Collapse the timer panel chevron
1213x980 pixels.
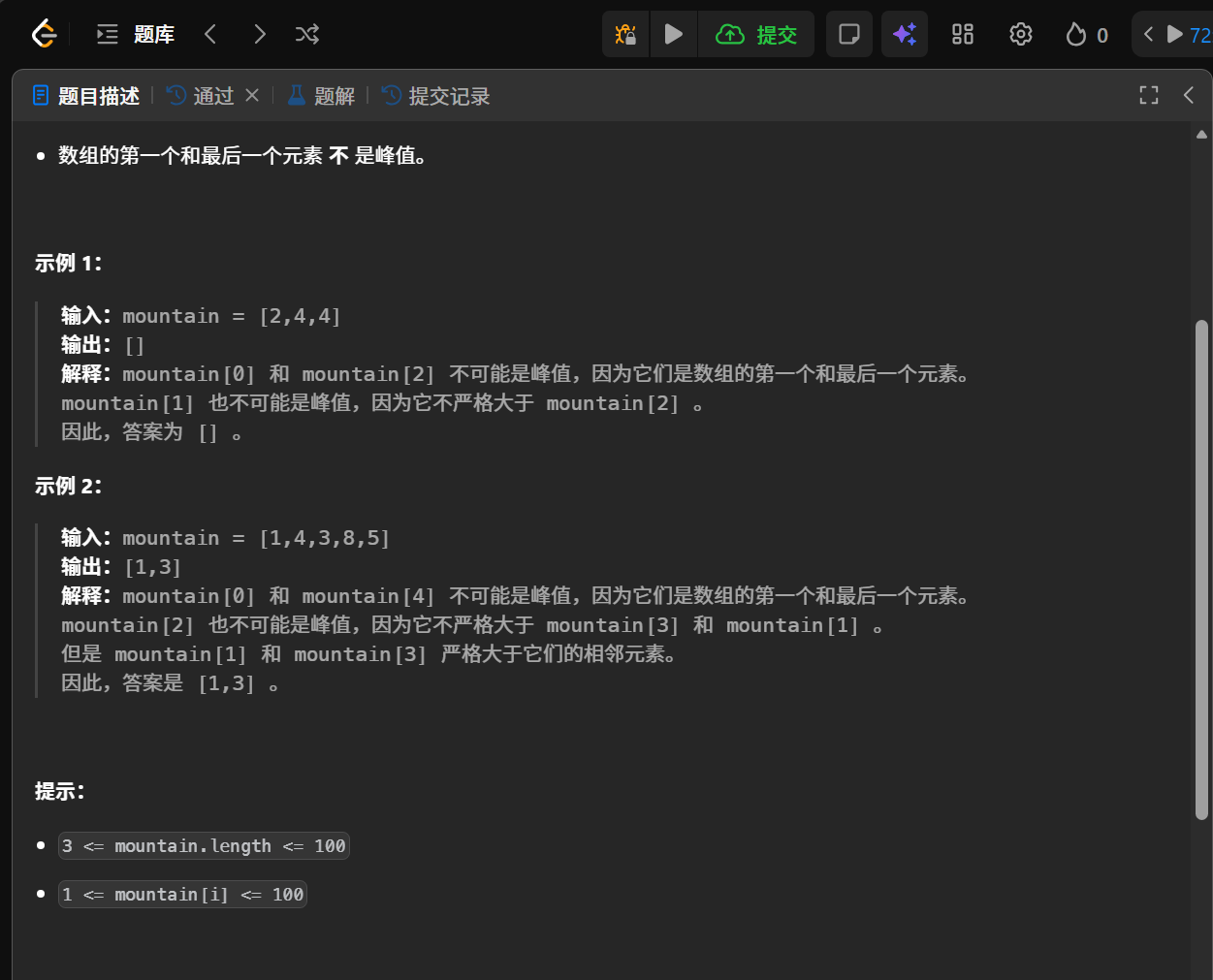(1148, 35)
